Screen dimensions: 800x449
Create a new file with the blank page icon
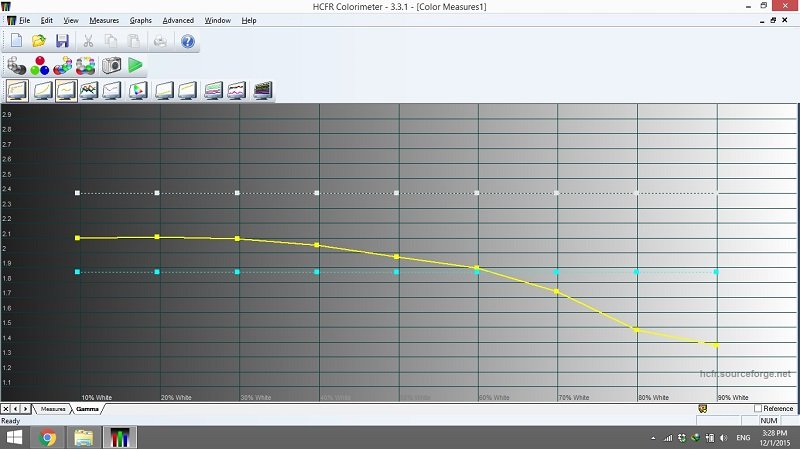click(x=16, y=41)
